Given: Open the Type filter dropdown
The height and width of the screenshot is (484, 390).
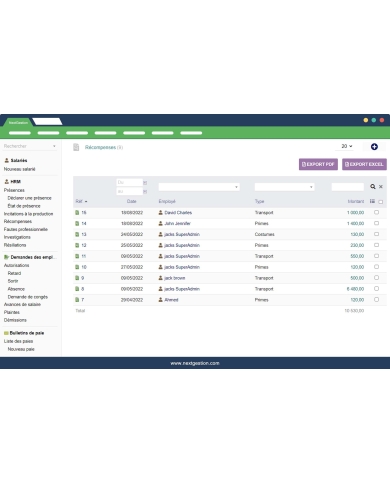Looking at the screenshot, I should pos(284,187).
